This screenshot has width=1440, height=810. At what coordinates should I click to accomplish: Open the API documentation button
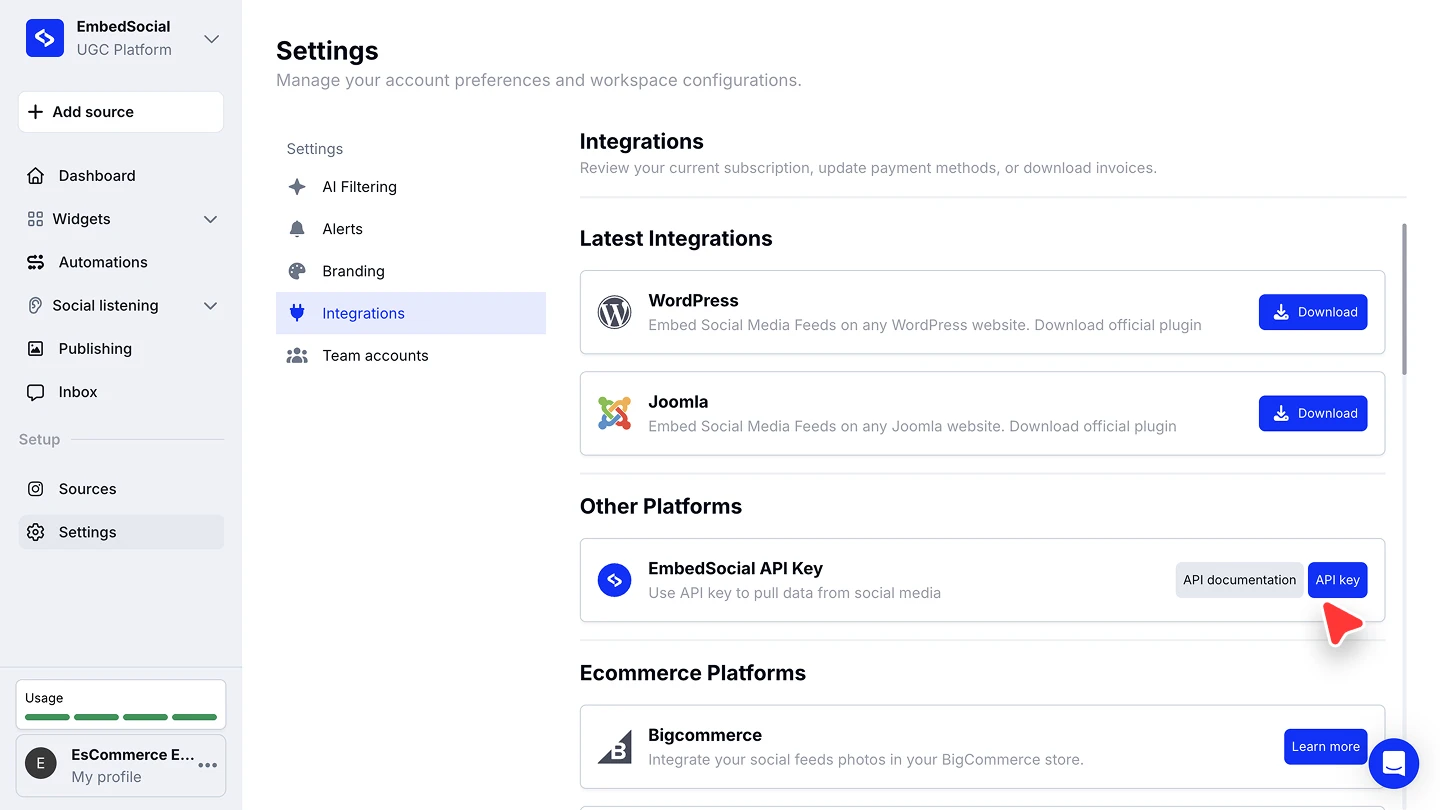pos(1240,580)
